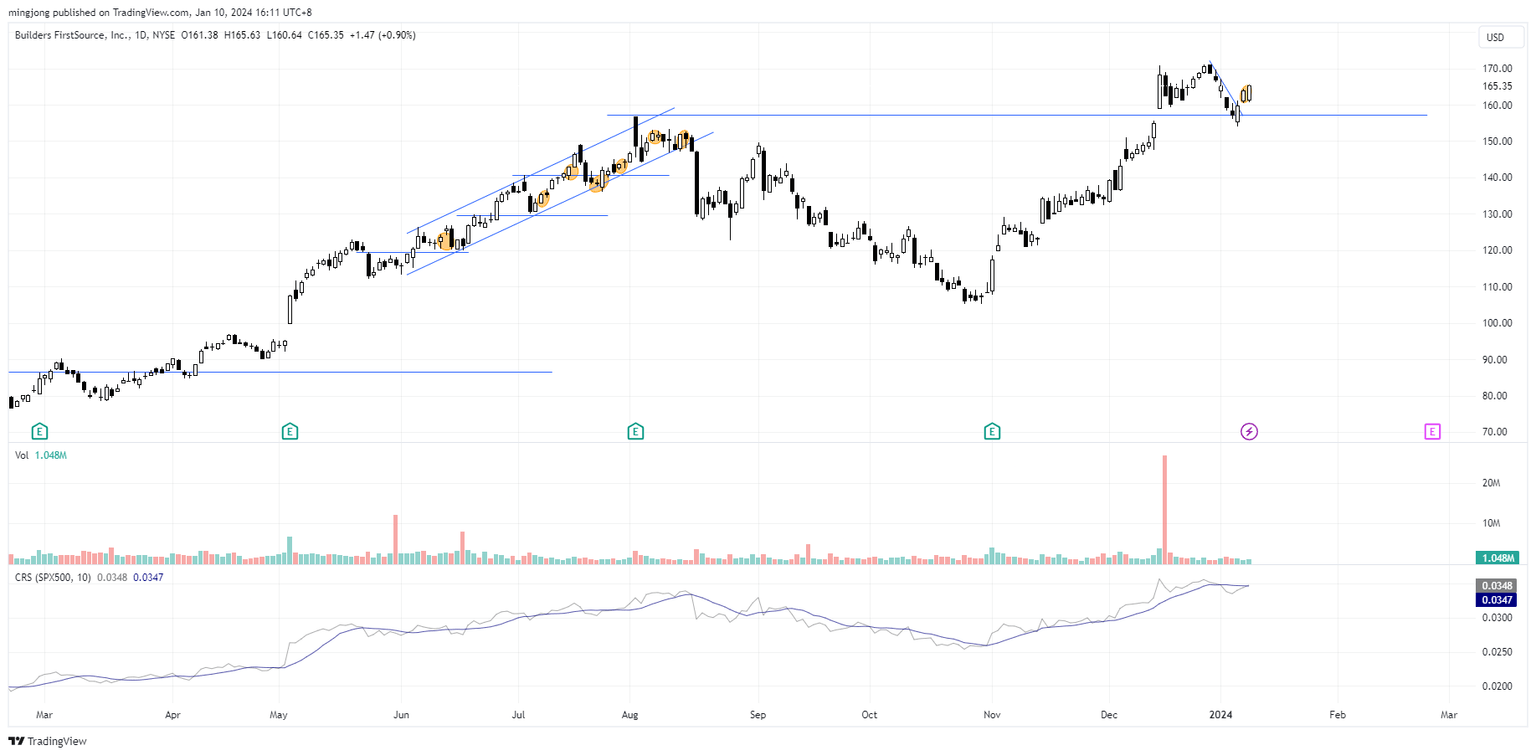The height and width of the screenshot is (756, 1536).
Task: Click the November earnings "E" marker
Action: (x=990, y=432)
